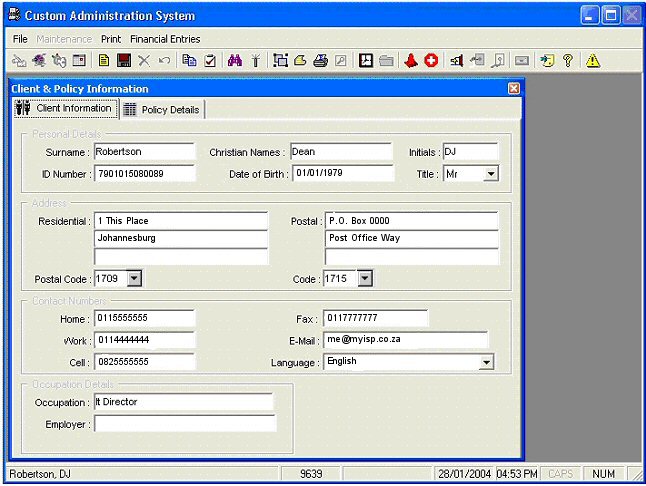
Task: Switch to the Policy Details tab
Action: tap(162, 110)
